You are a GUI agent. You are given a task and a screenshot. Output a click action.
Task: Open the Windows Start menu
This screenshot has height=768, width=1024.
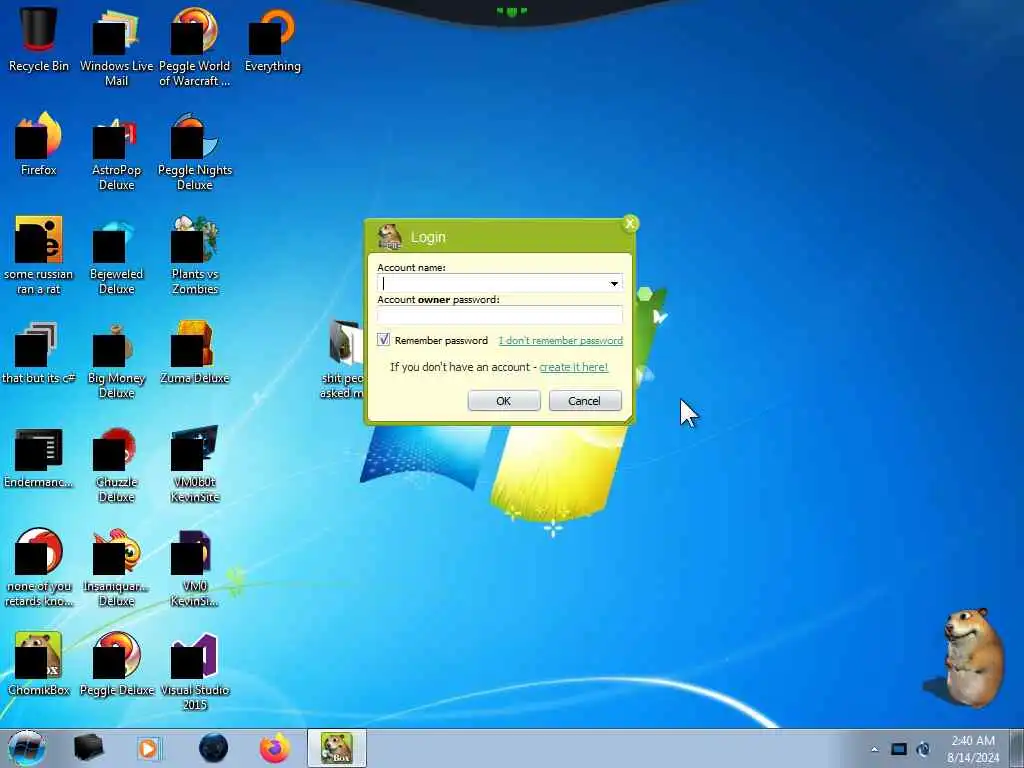tap(26, 748)
